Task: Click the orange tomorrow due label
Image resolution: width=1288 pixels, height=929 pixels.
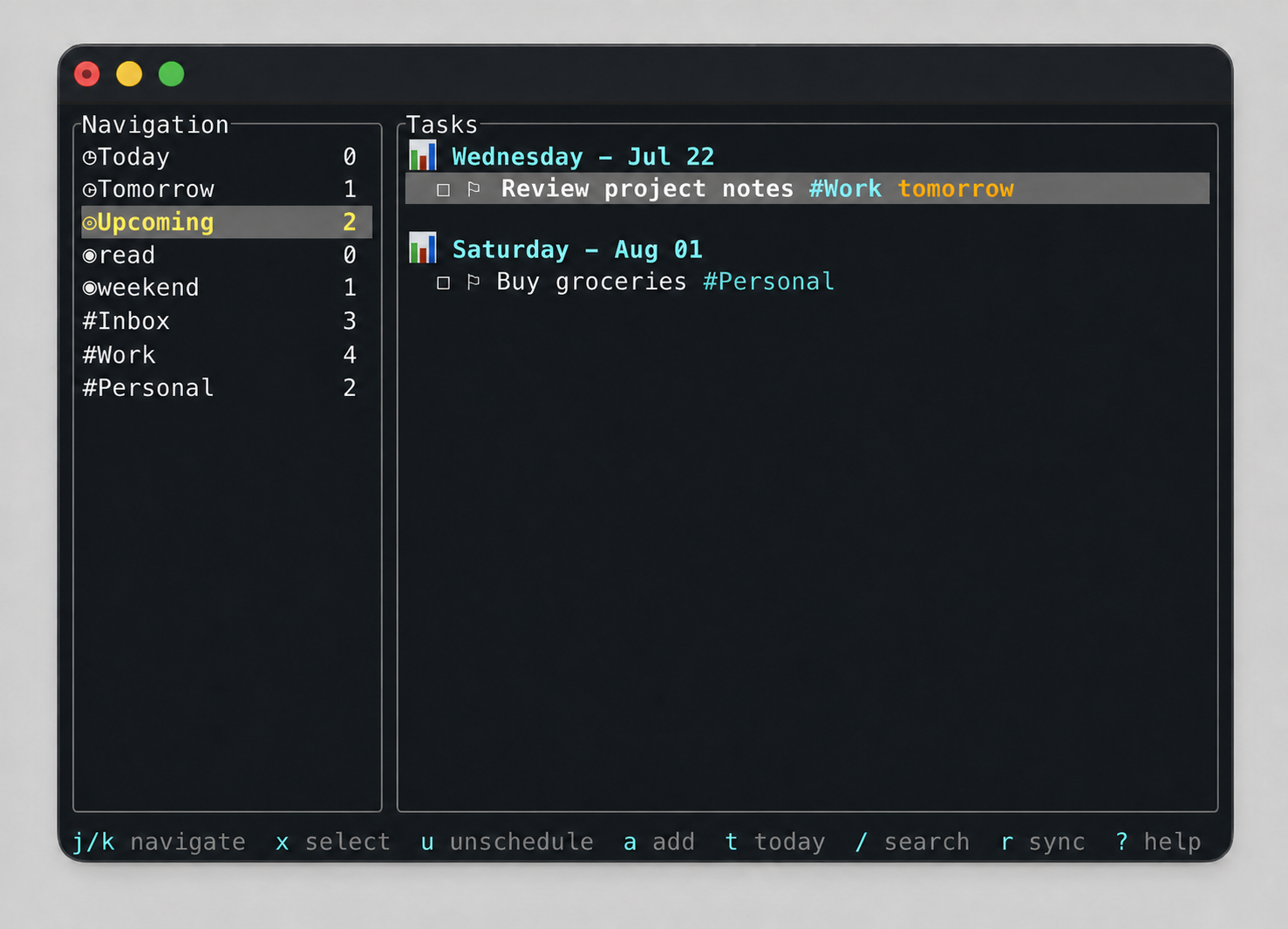Action: pyautogui.click(x=956, y=188)
